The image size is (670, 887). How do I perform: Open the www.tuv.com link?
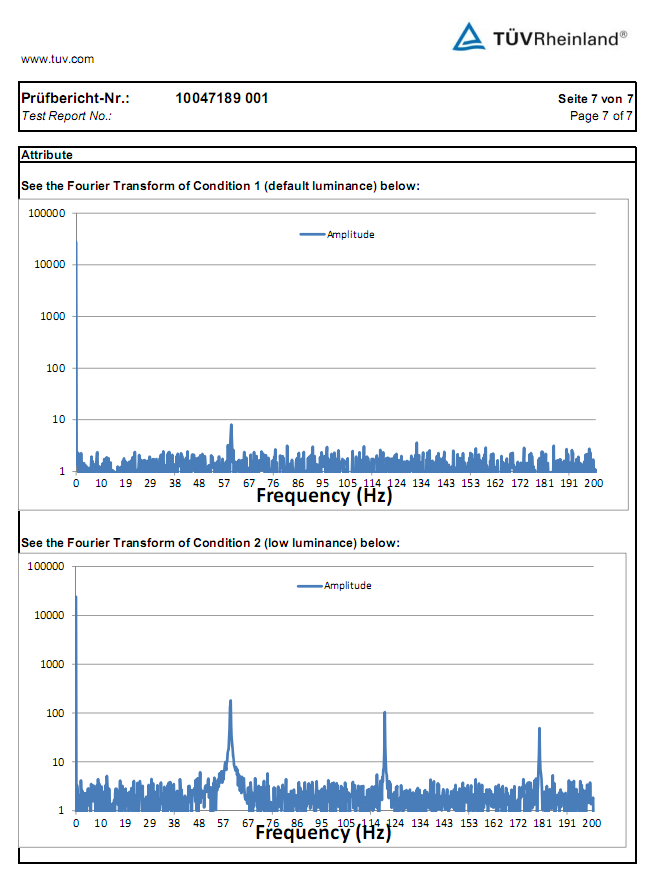57,59
